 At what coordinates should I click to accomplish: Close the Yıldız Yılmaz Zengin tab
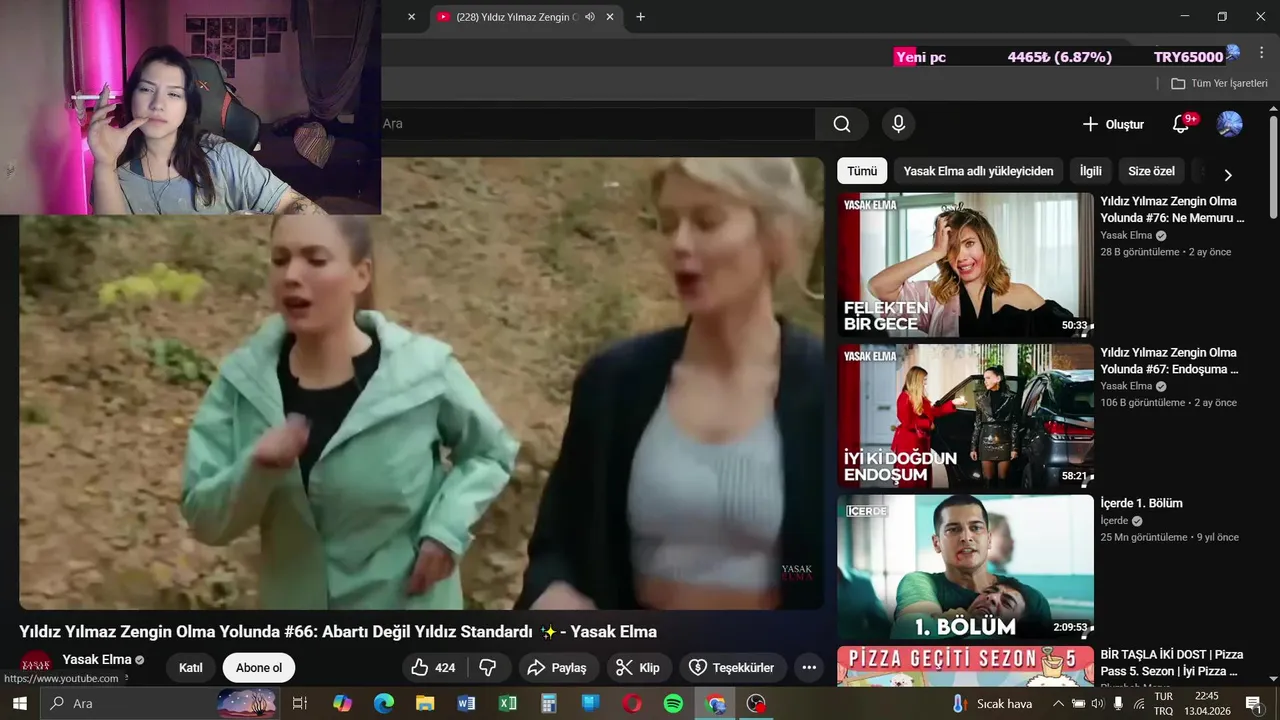point(610,17)
